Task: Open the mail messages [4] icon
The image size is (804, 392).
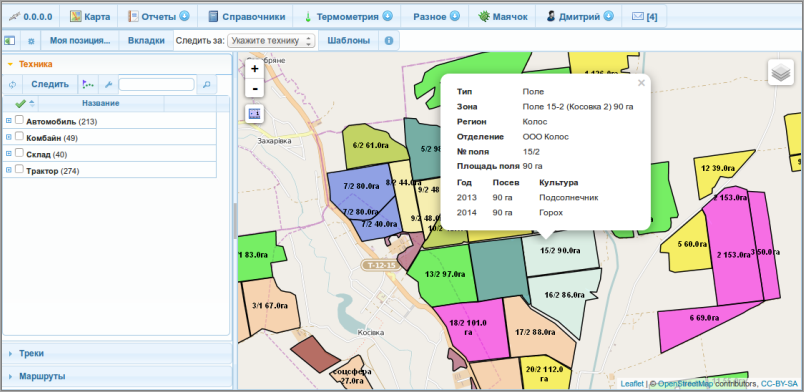Action: click(x=645, y=17)
